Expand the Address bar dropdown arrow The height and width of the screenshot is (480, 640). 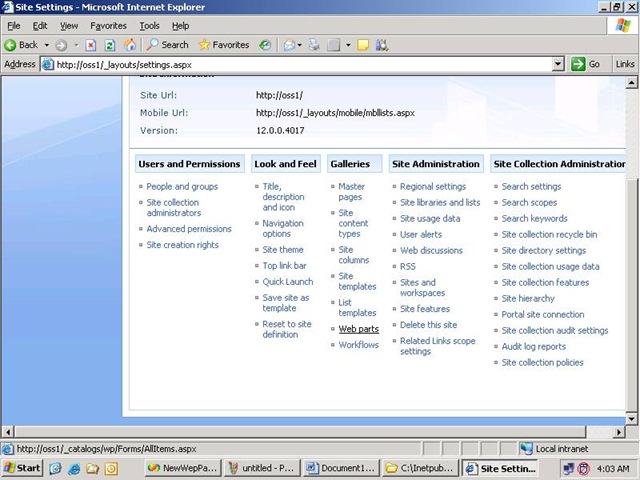click(x=558, y=64)
